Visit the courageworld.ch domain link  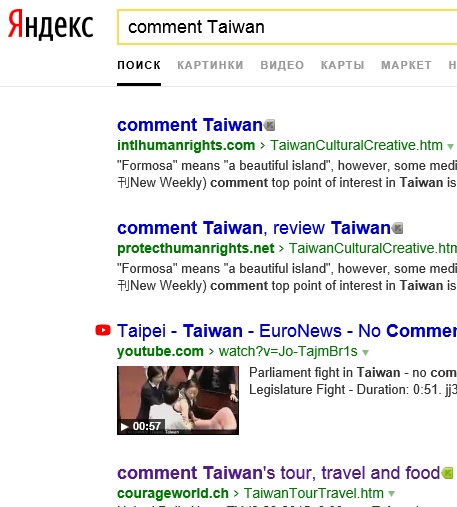pyautogui.click(x=173, y=494)
